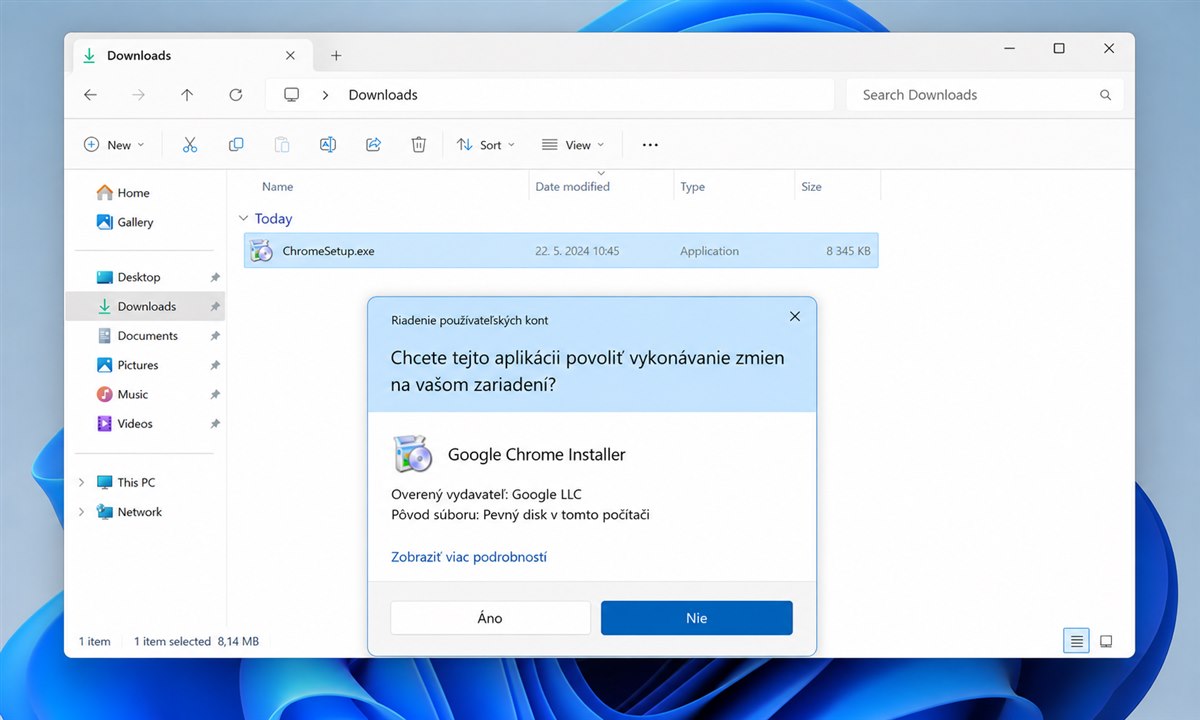This screenshot has width=1200, height=720.
Task: Minimize the File Explorer window
Action: click(1009, 48)
